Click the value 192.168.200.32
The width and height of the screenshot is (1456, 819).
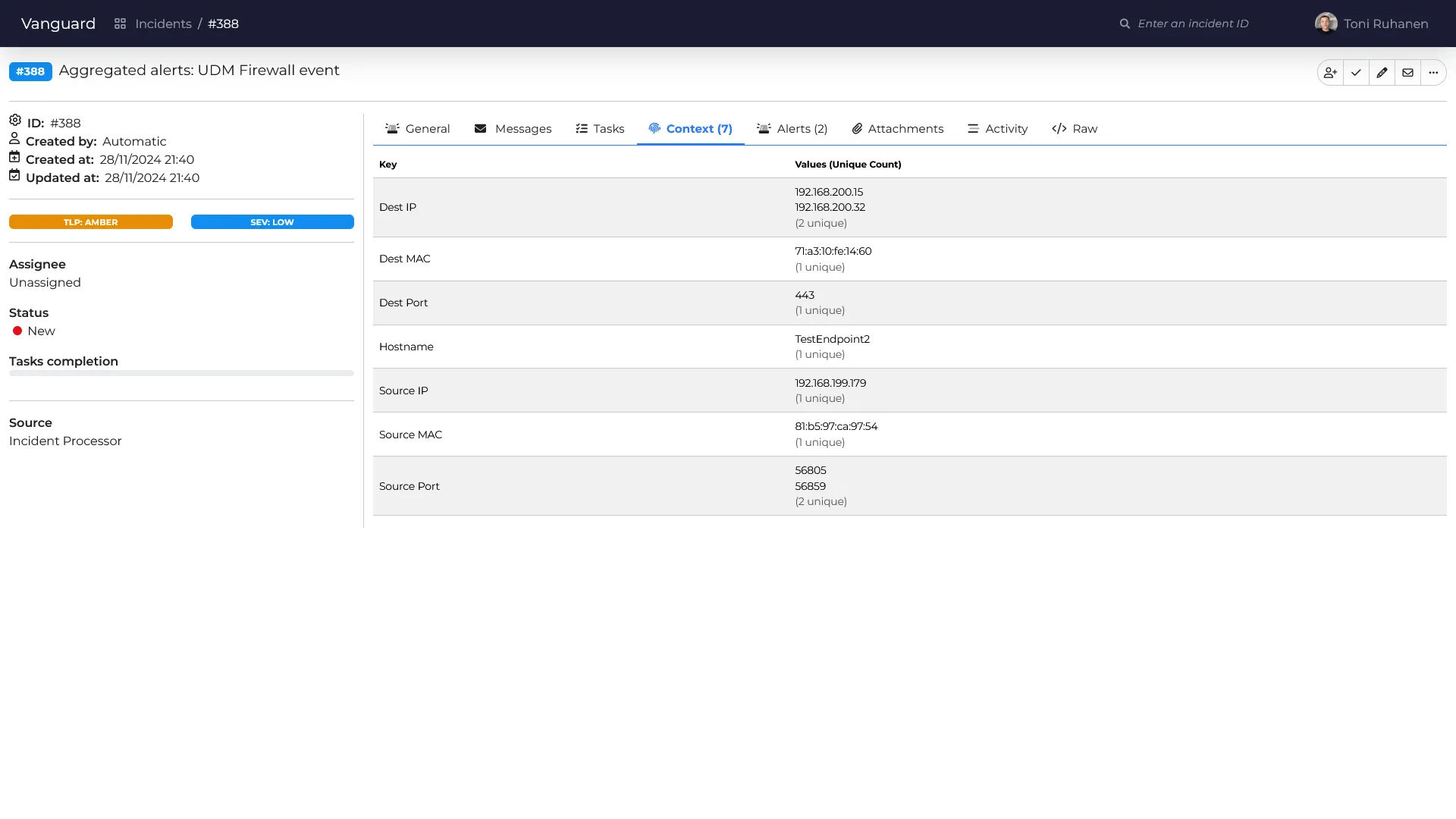click(x=830, y=208)
